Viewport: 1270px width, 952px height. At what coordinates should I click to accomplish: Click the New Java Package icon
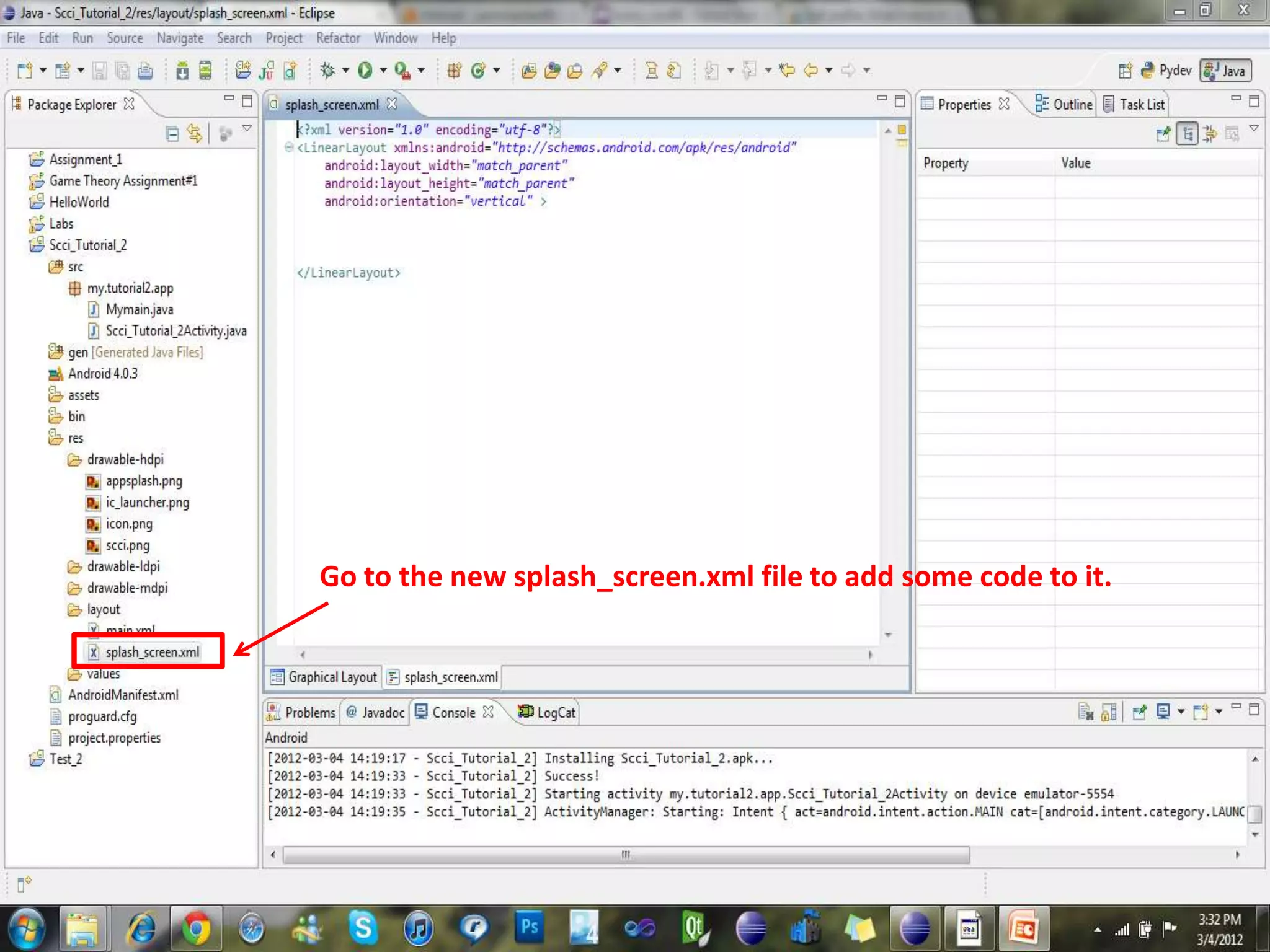click(x=455, y=71)
